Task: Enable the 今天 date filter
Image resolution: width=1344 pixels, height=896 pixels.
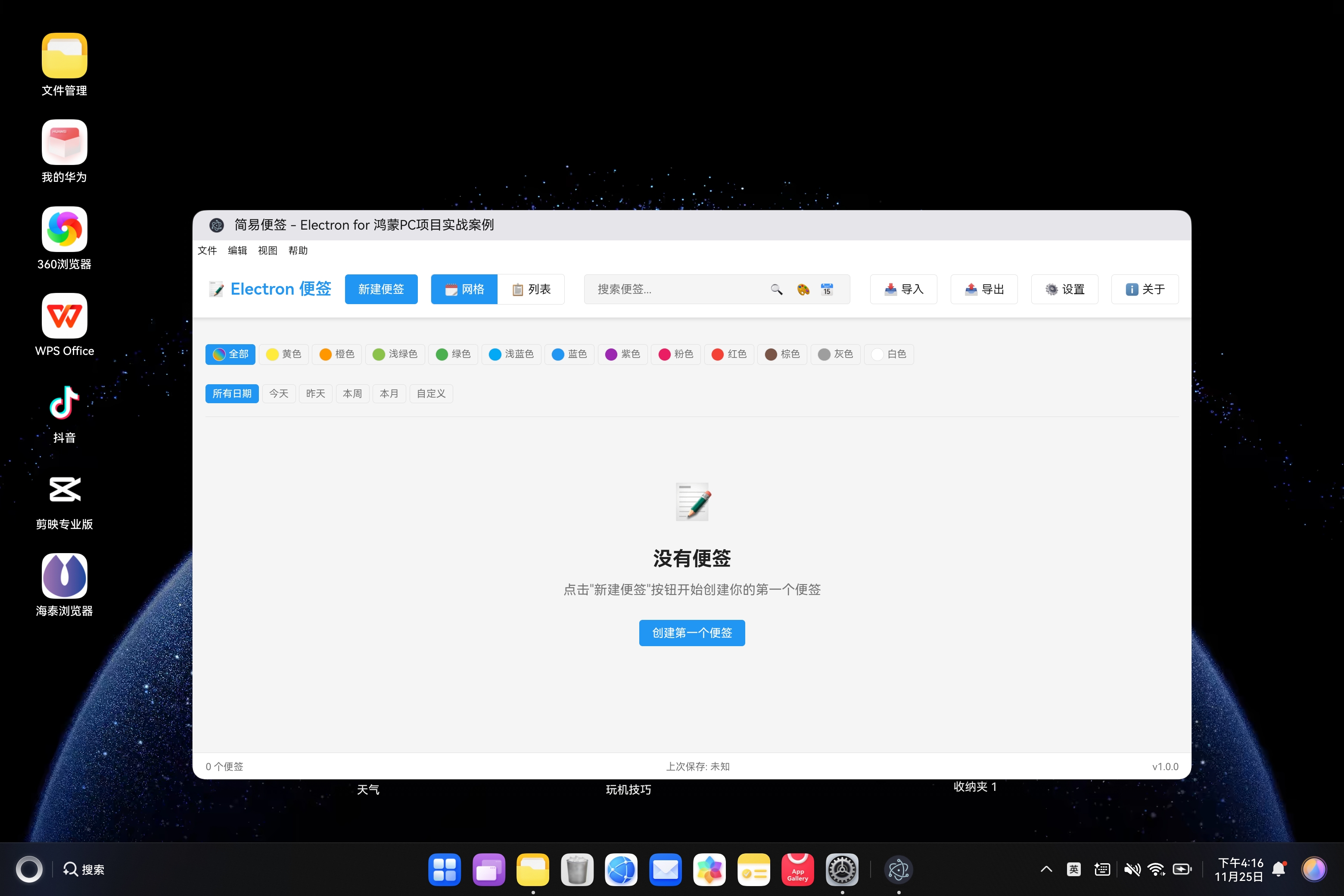Action: click(278, 393)
